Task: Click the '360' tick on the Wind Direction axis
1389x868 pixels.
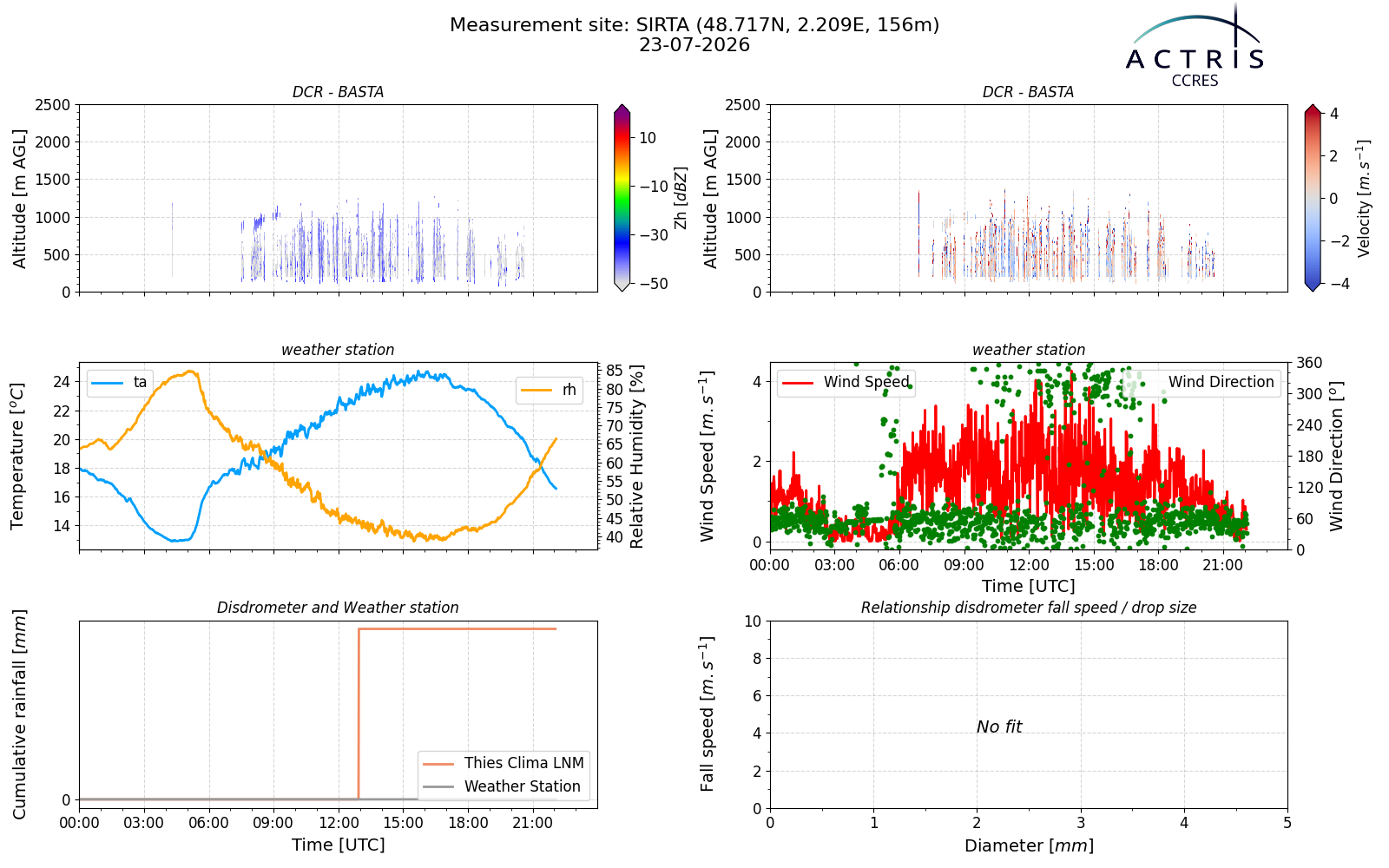Action: pyautogui.click(x=1309, y=363)
